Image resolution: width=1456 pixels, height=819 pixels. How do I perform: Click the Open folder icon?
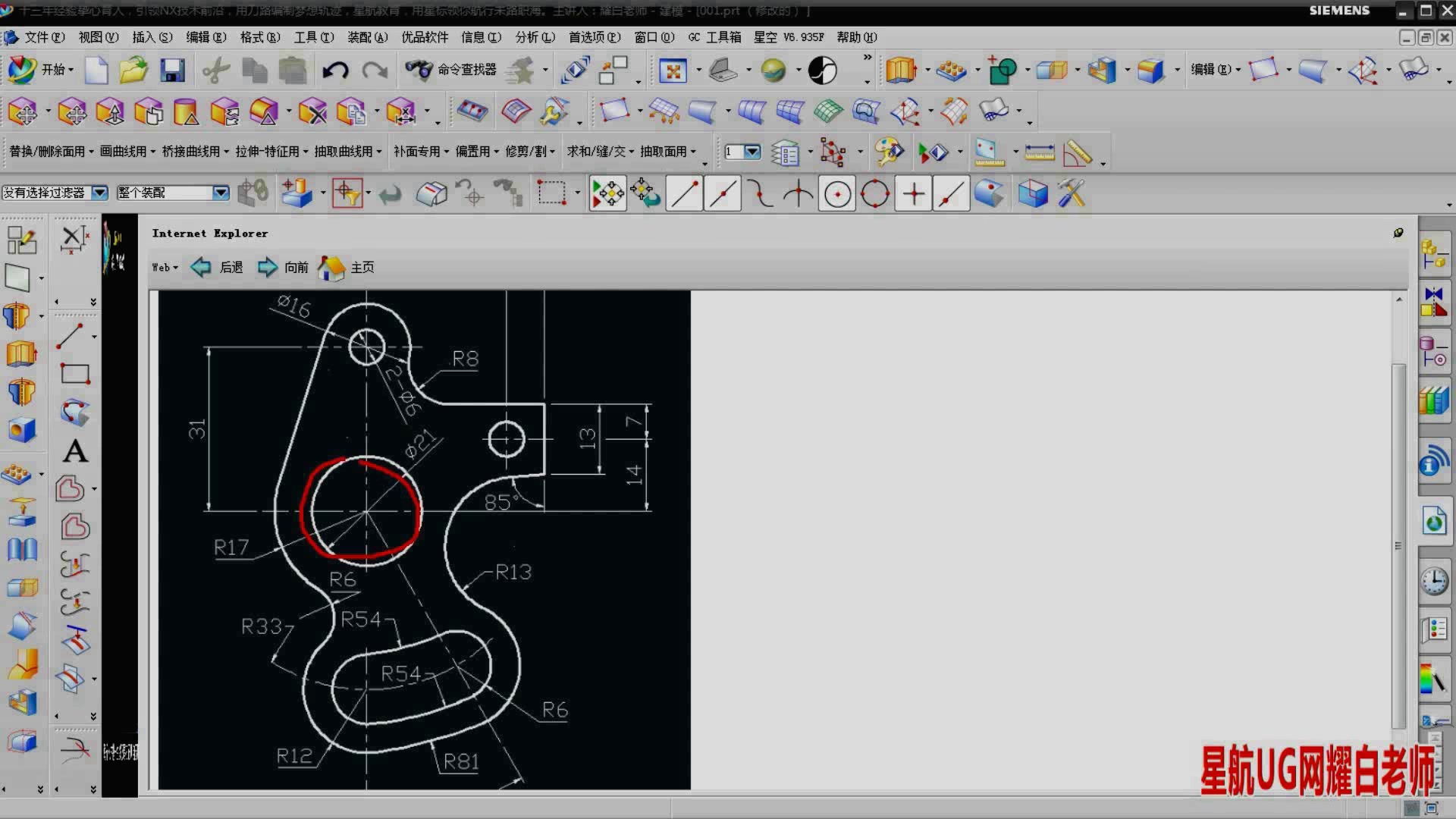[133, 71]
